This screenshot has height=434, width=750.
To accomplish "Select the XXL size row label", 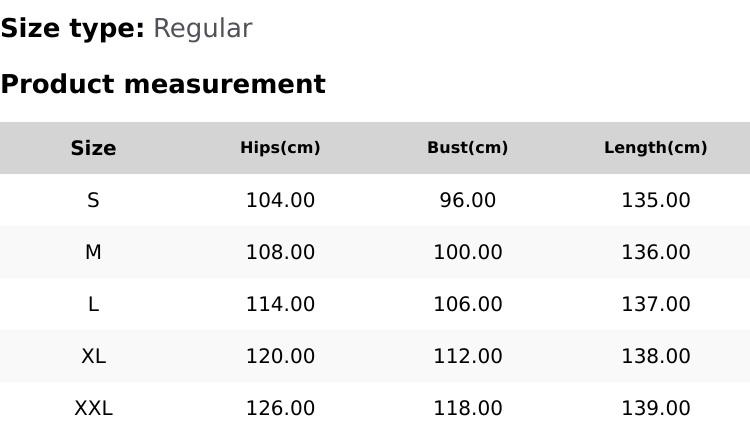I will [x=93, y=408].
